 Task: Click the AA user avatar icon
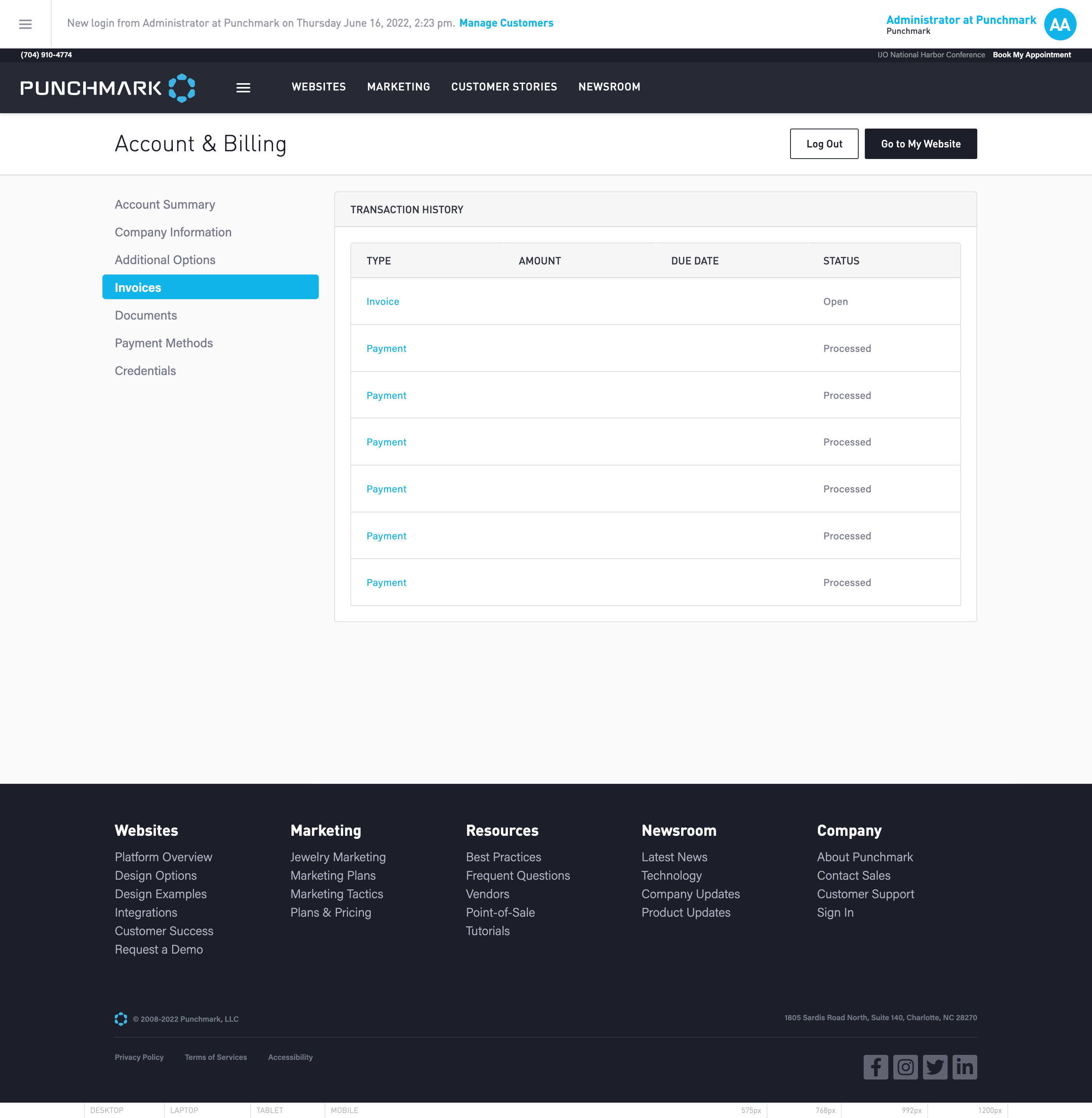(1059, 24)
